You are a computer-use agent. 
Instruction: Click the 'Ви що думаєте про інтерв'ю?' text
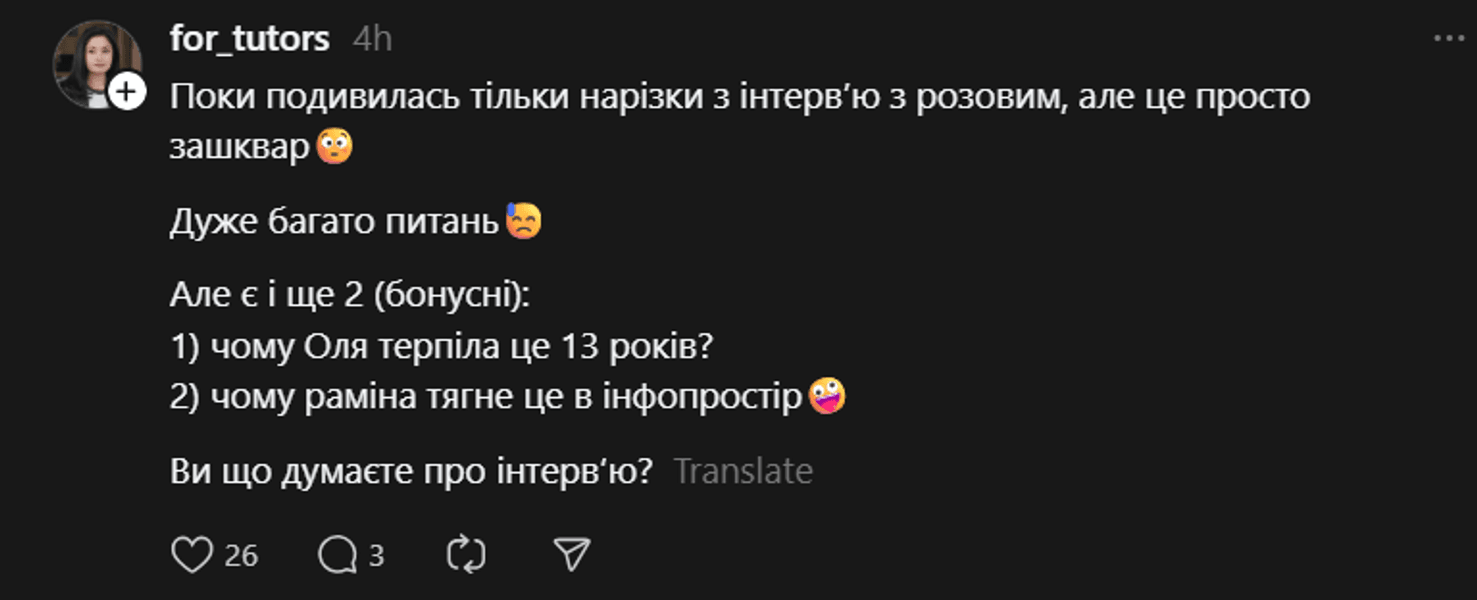[411, 471]
